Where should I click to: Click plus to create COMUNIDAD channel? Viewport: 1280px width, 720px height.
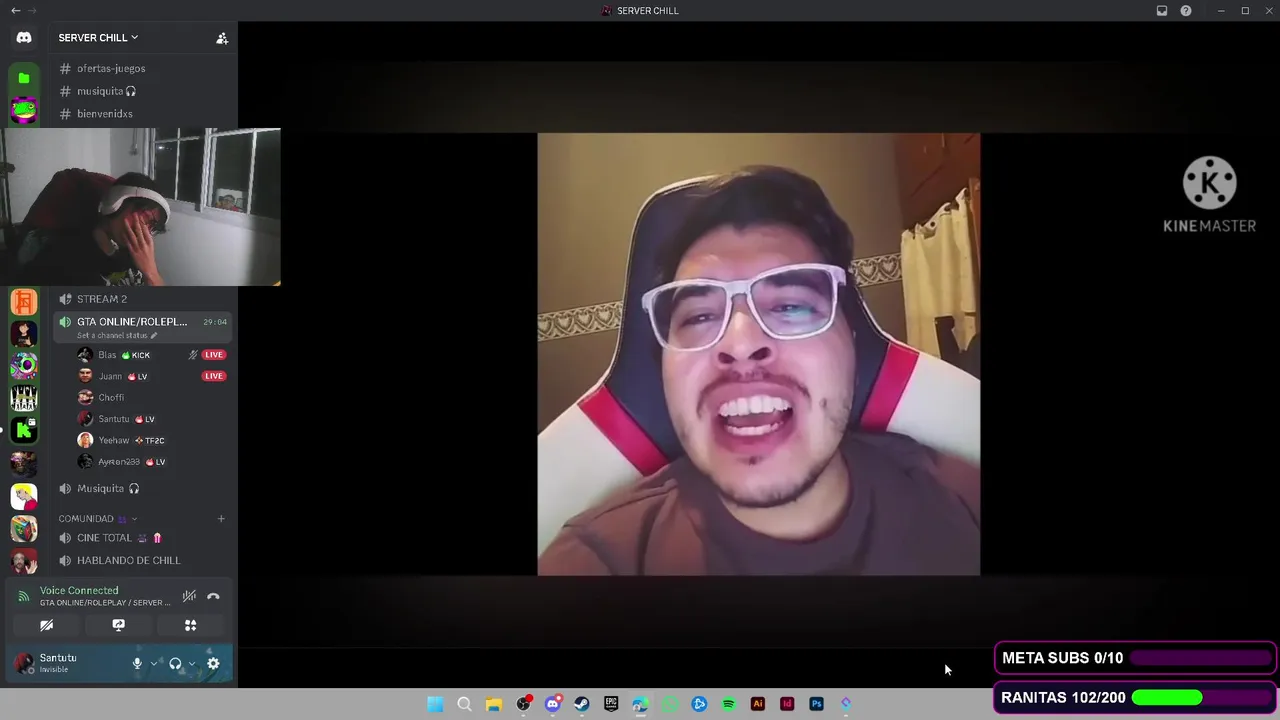pyautogui.click(x=221, y=519)
